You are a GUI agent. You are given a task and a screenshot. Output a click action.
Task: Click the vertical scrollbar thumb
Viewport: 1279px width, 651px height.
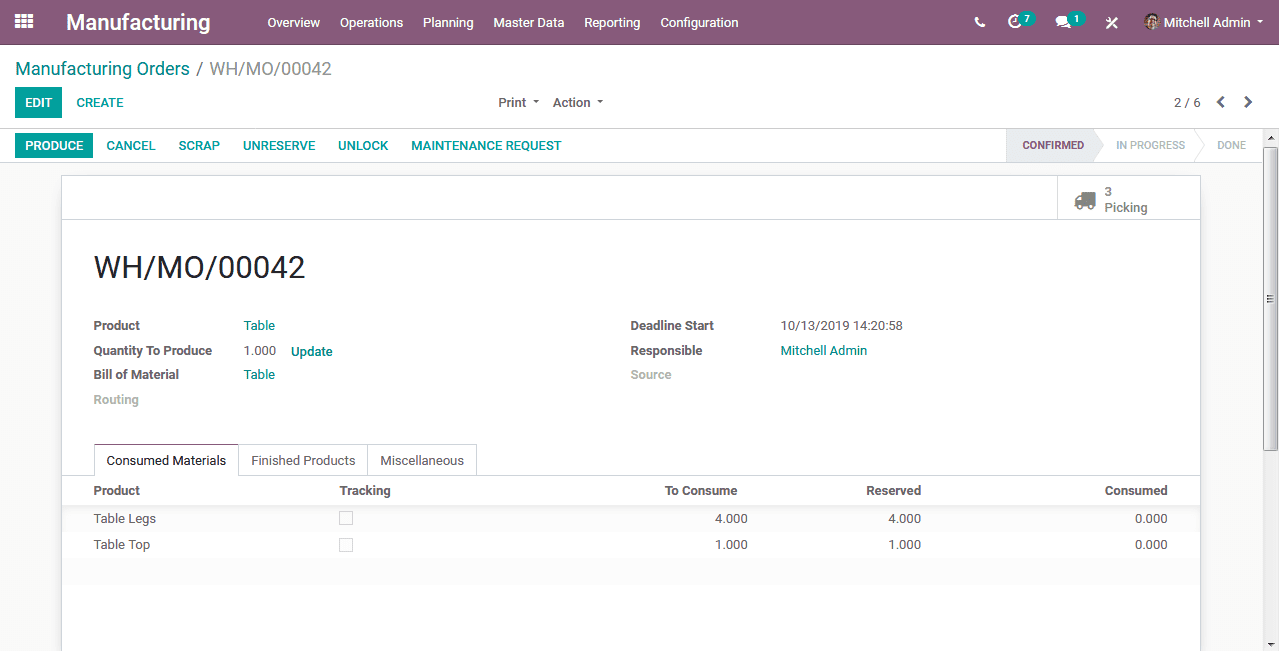coord(1270,297)
